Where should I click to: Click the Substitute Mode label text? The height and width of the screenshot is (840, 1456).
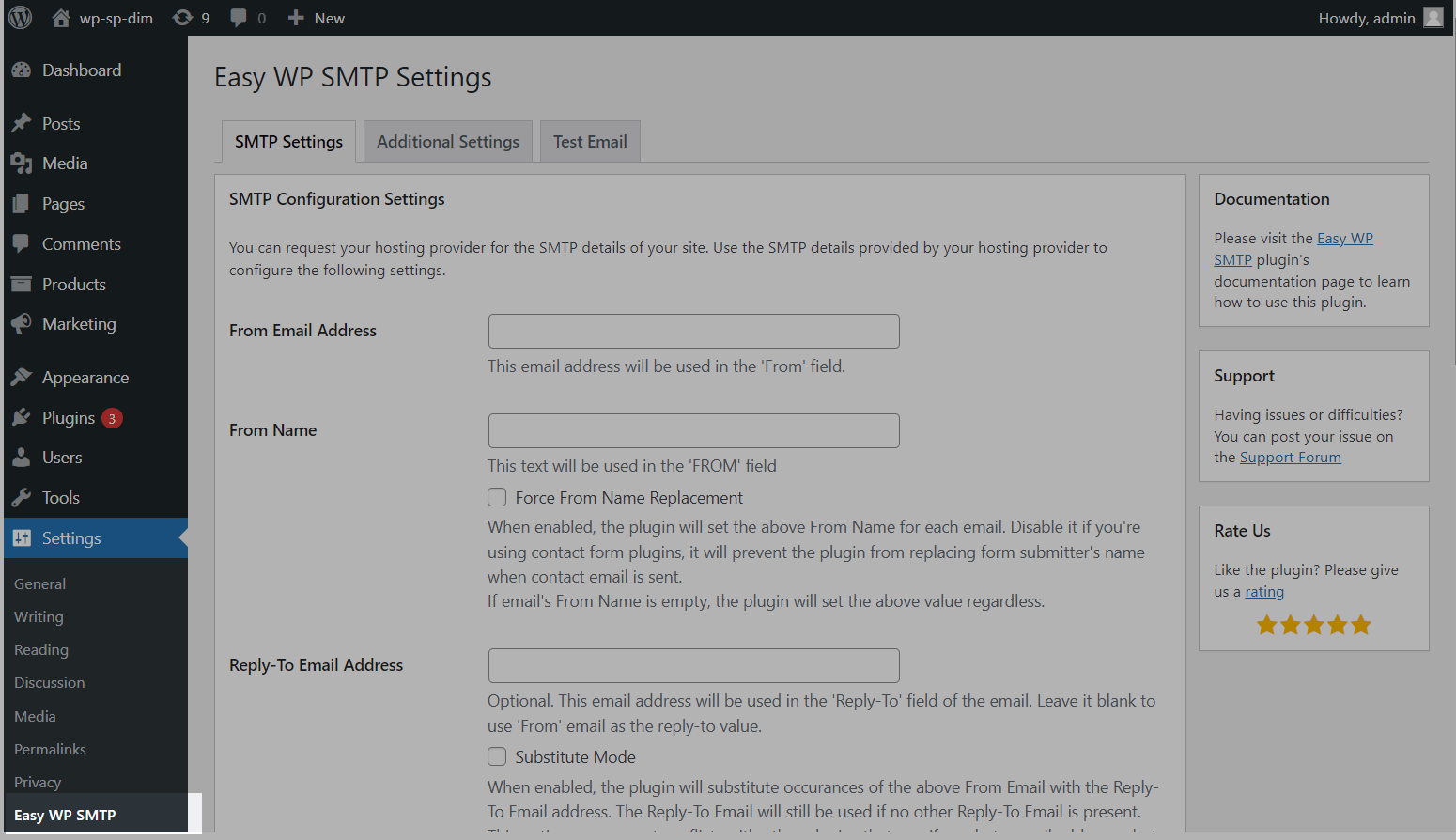tap(575, 757)
